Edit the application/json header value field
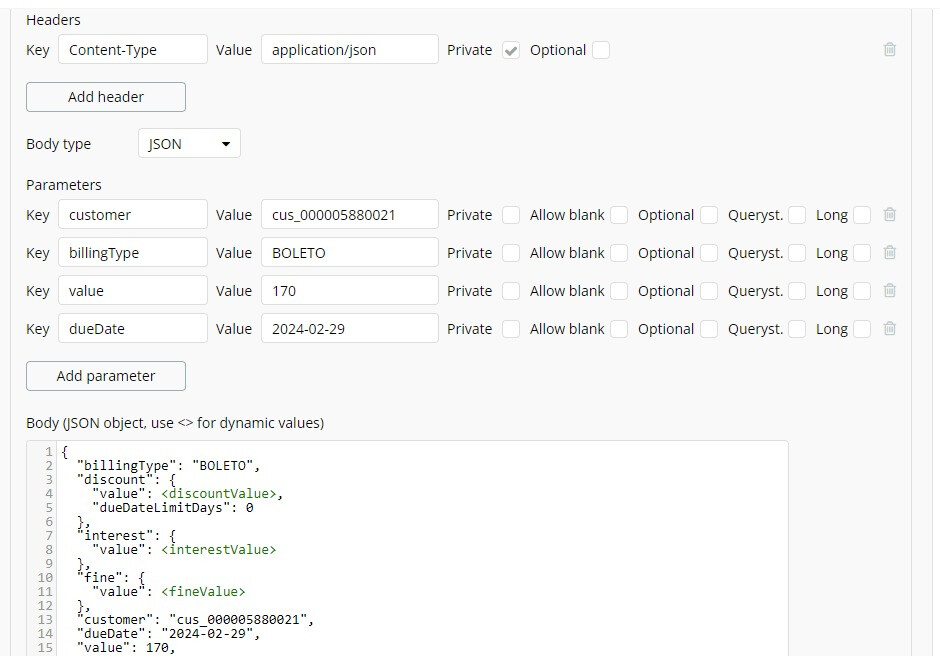Screen dimensions: 940x661 coord(349,50)
